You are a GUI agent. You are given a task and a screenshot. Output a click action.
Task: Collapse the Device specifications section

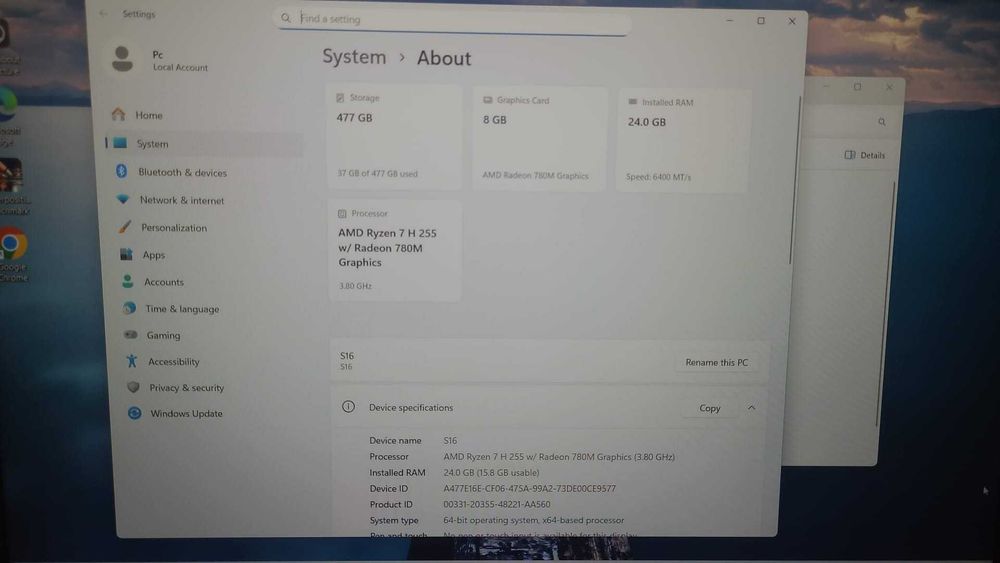[x=751, y=408]
